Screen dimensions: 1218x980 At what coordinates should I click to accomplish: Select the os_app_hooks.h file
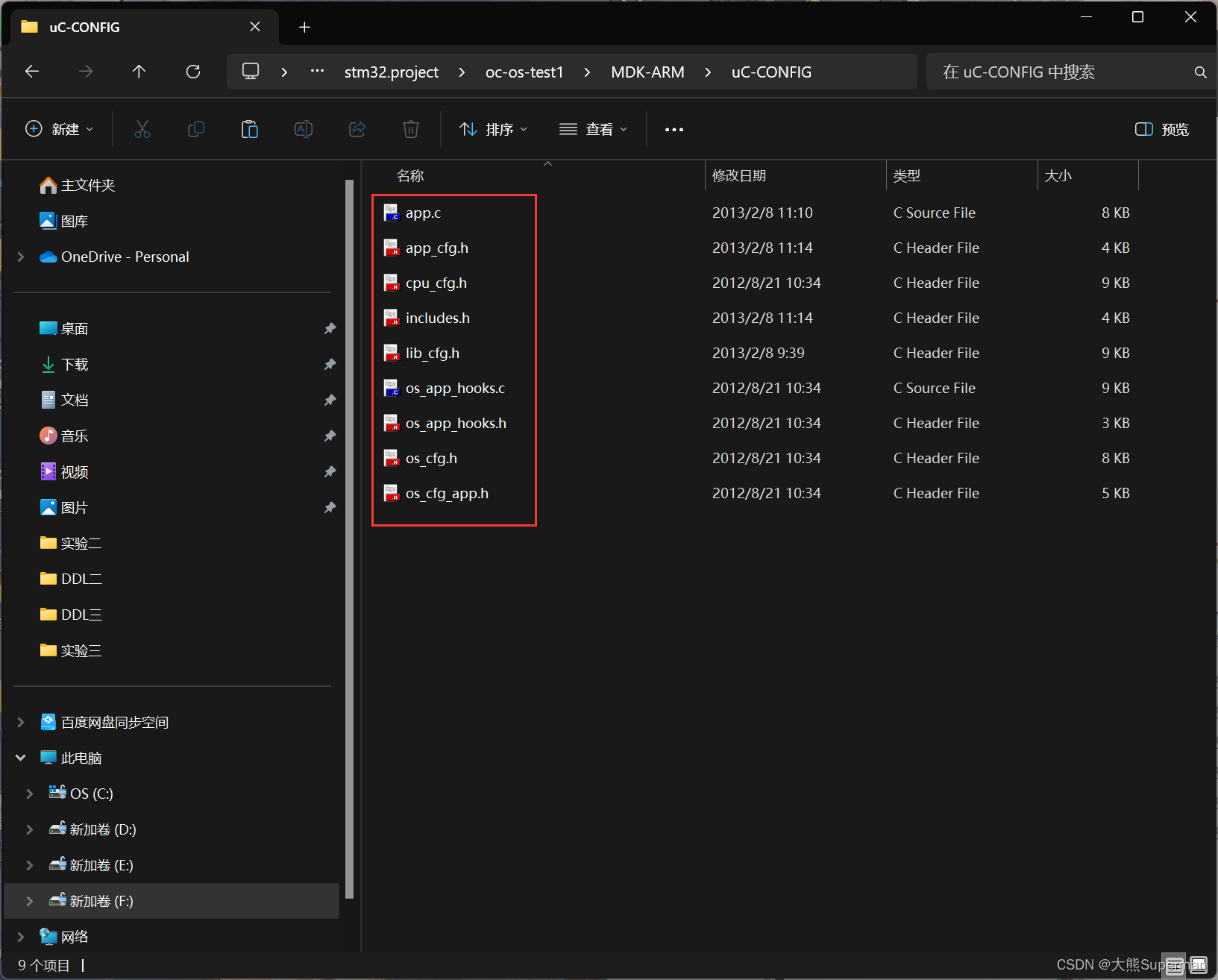tap(456, 424)
